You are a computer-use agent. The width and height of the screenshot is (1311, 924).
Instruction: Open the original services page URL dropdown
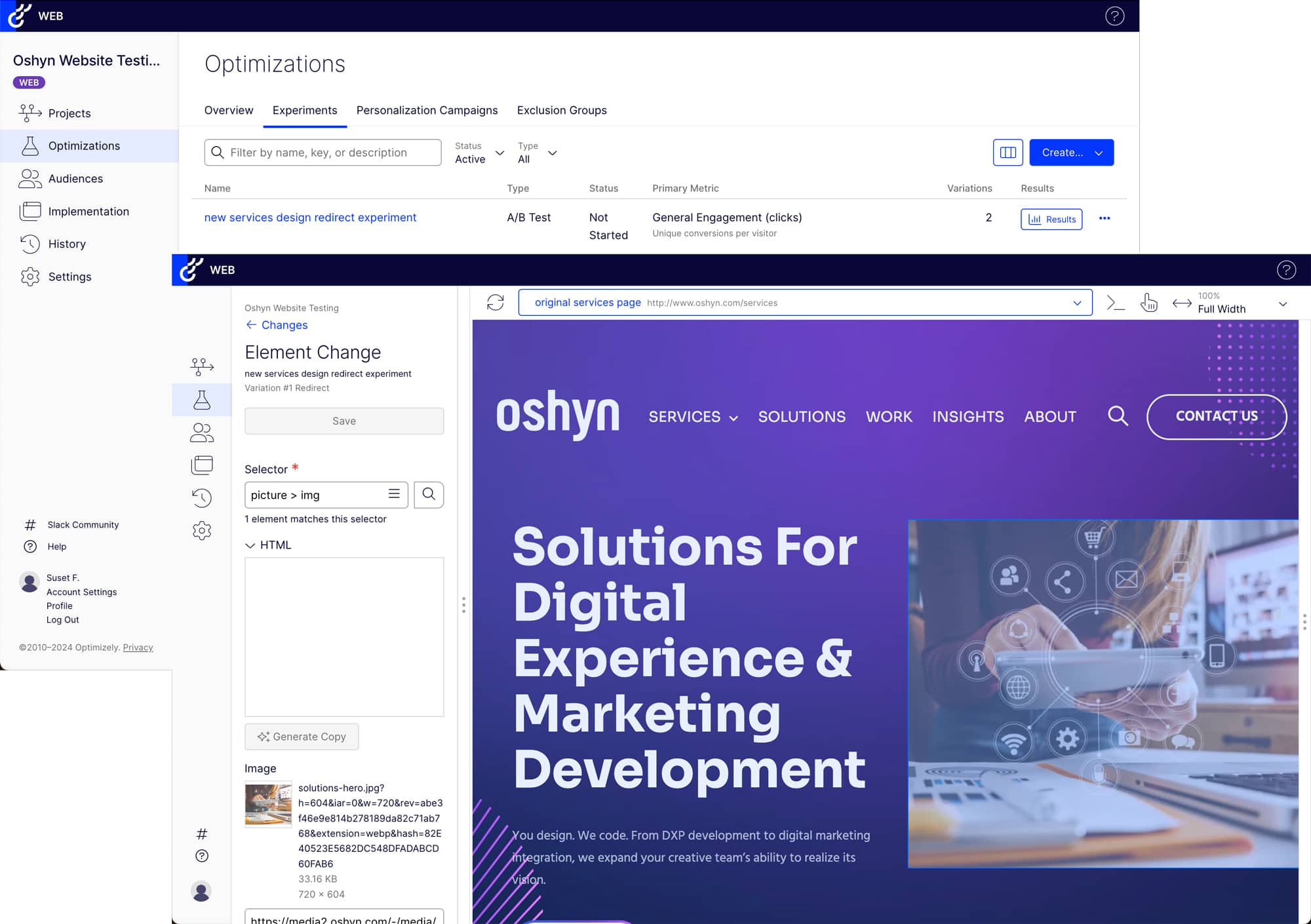pyautogui.click(x=805, y=302)
